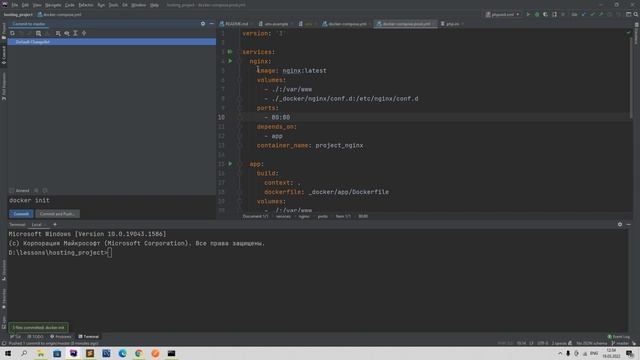The width and height of the screenshot is (640, 360).
Task: Open Project left sidebar tab
Action: [x=4, y=31]
